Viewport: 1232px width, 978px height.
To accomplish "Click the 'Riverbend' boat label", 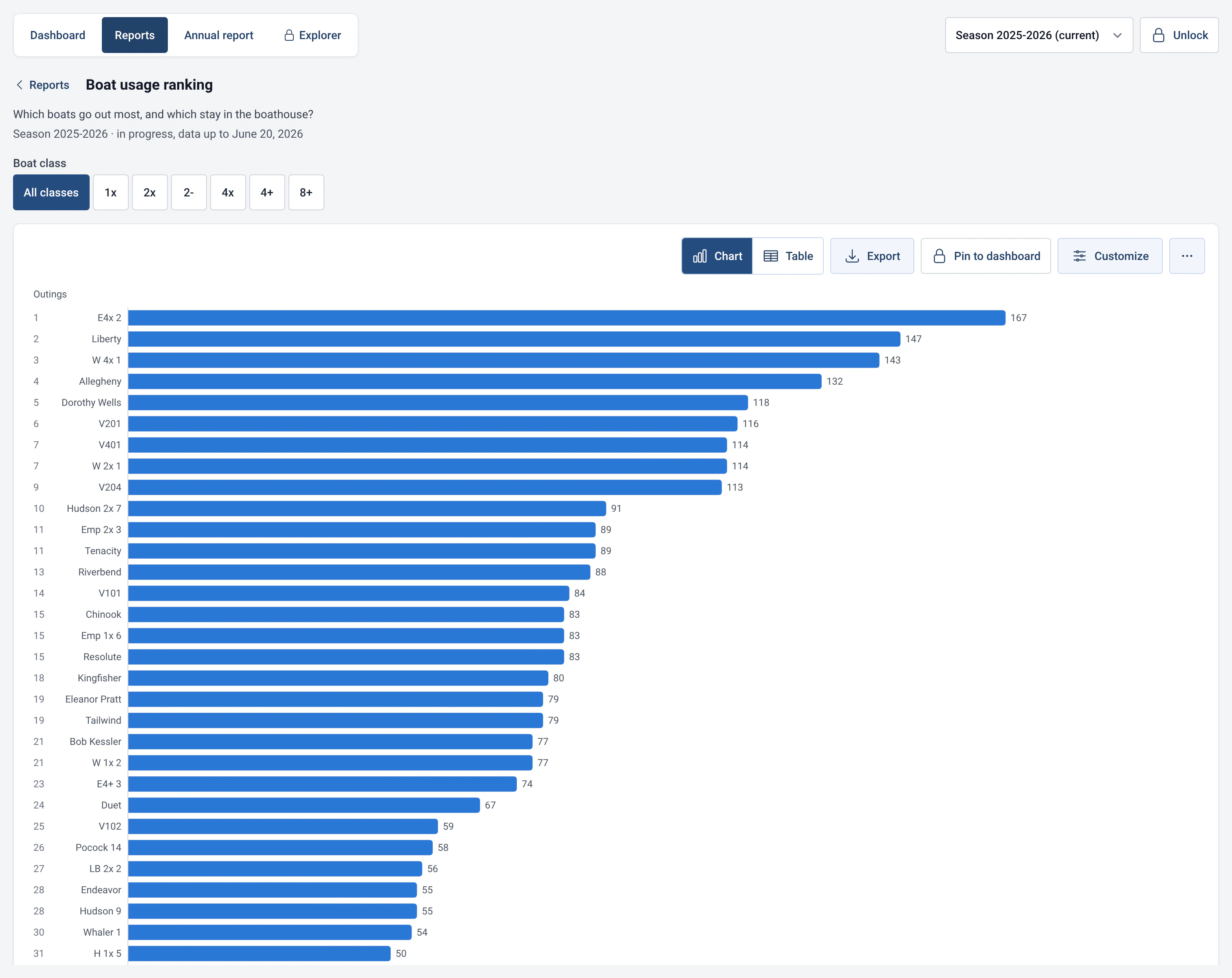I will (99, 572).
